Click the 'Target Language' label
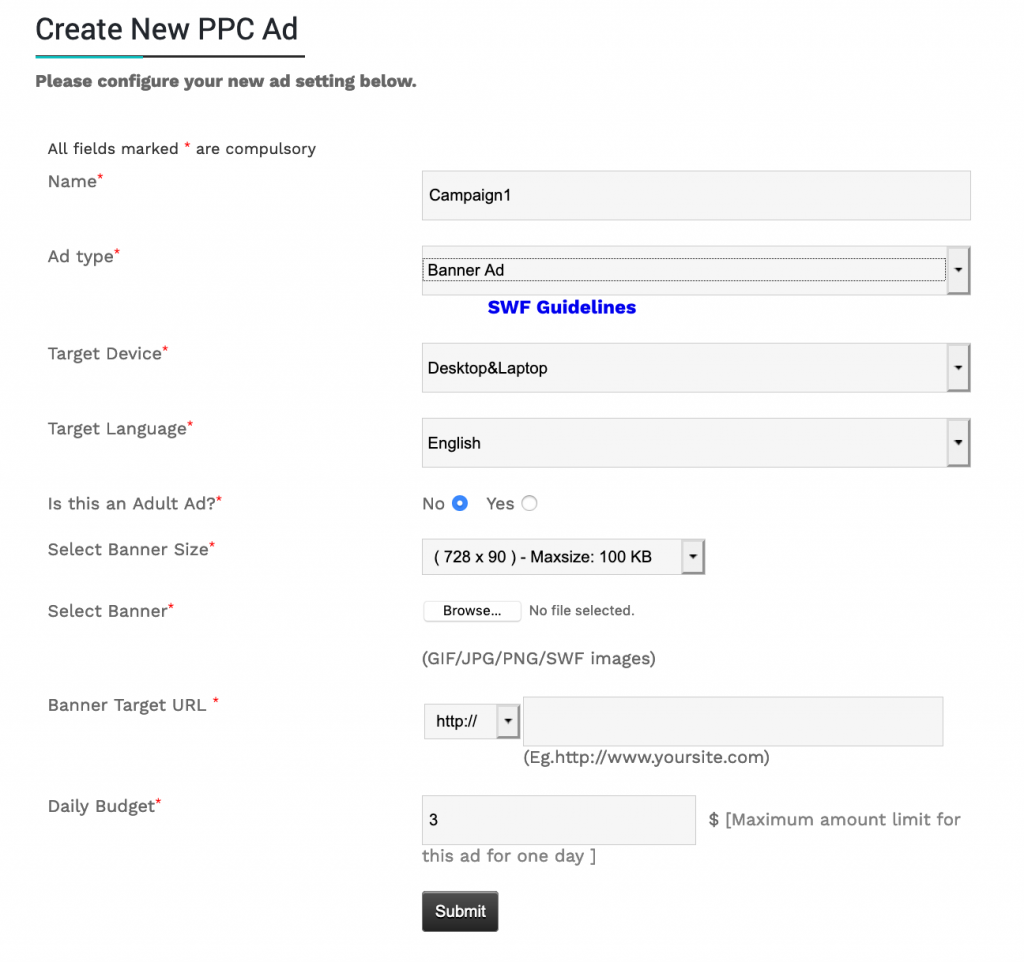Screen dimensions: 1024x962 [x=120, y=428]
